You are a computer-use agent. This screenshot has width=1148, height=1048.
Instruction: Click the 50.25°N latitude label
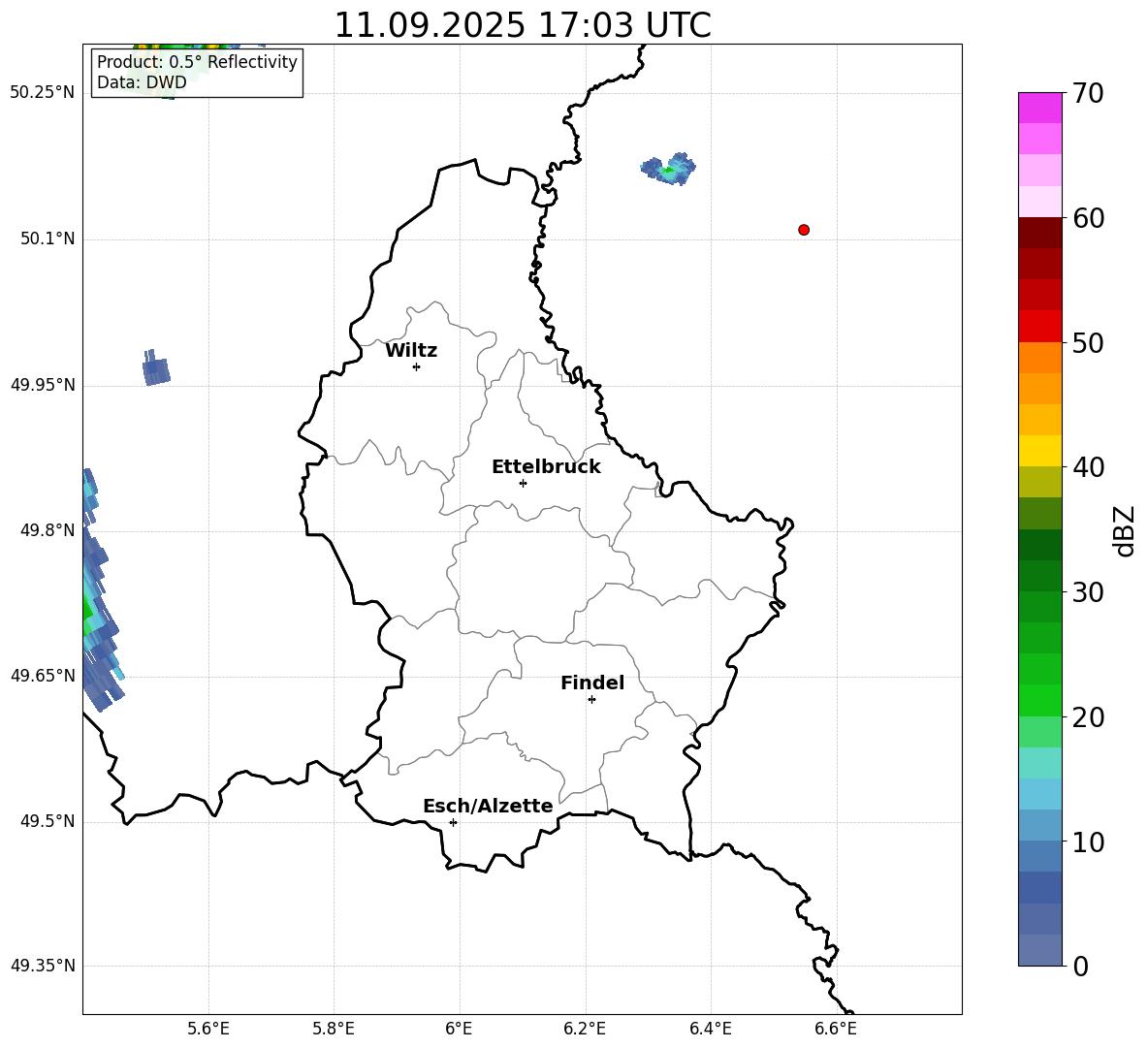43,93
